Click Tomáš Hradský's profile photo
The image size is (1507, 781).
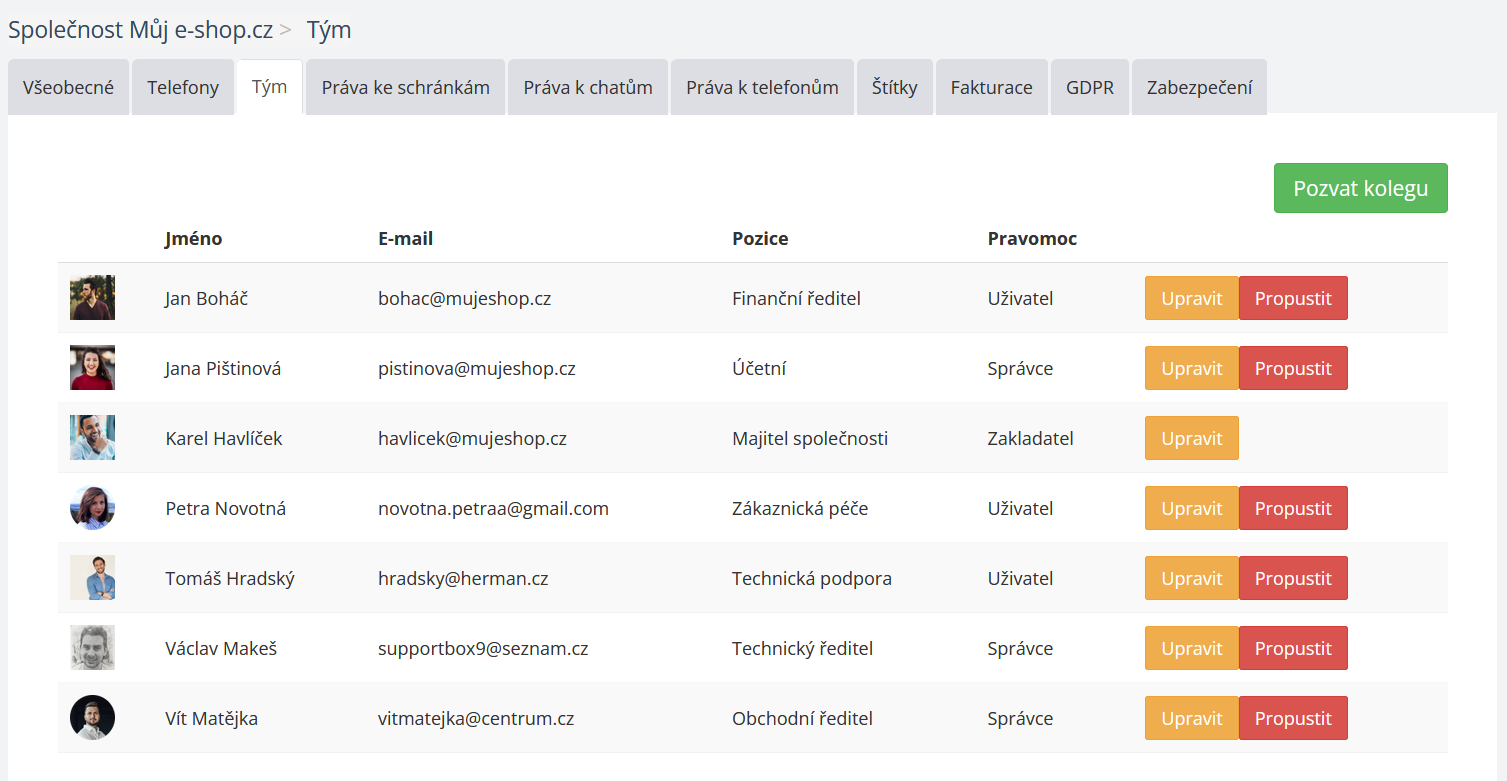92,578
